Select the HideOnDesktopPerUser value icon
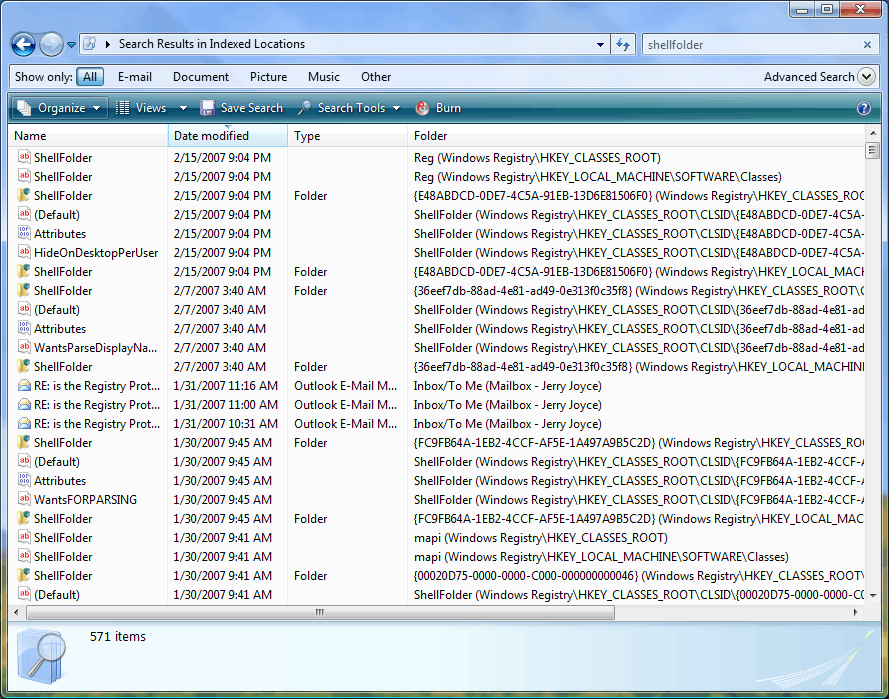 tap(24, 252)
